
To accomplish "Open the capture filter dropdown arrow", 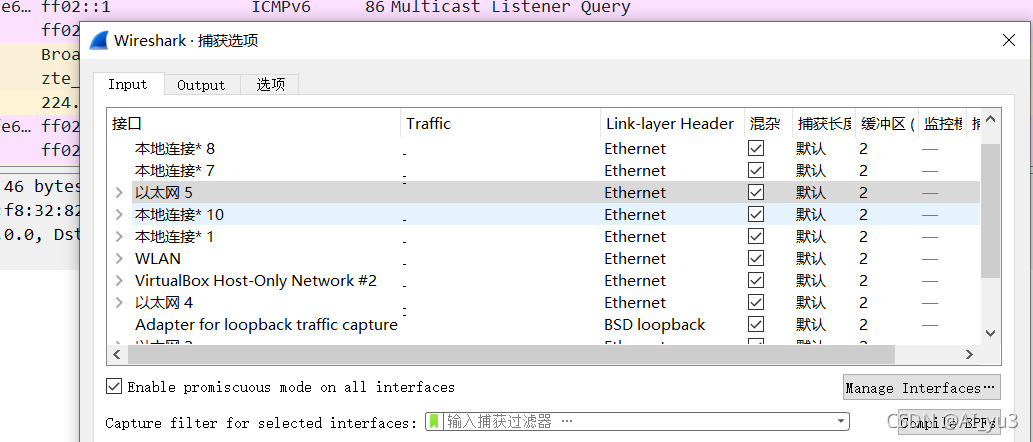I will coord(841,421).
